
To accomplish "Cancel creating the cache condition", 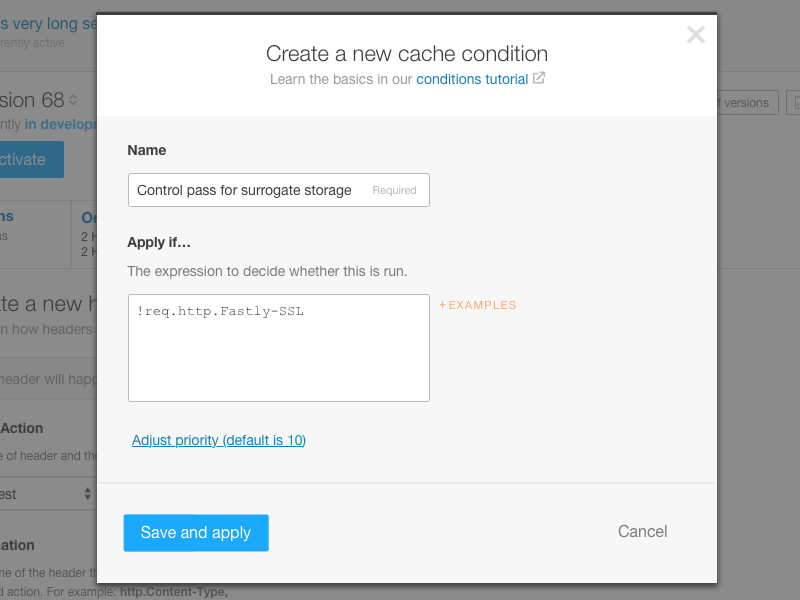I will pyautogui.click(x=642, y=531).
